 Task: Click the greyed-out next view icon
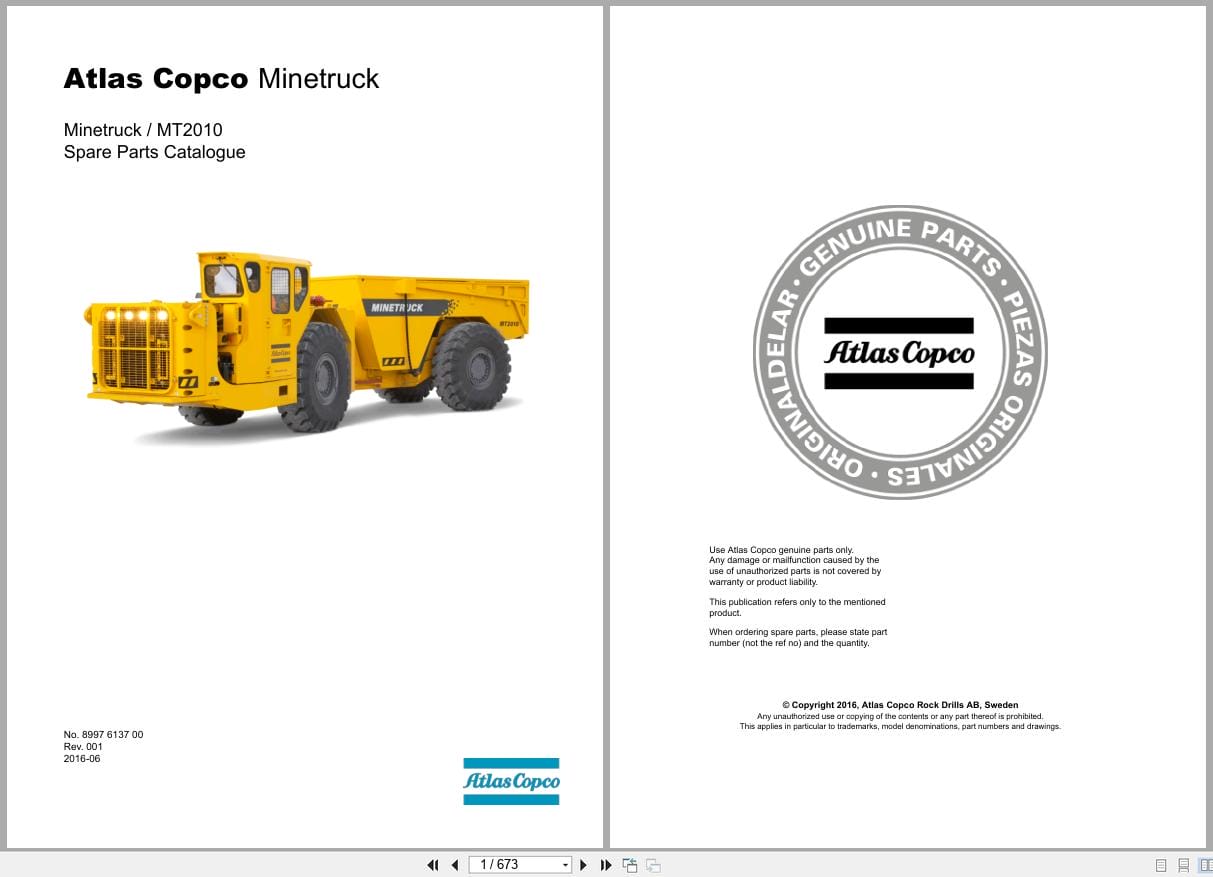[x=653, y=865]
